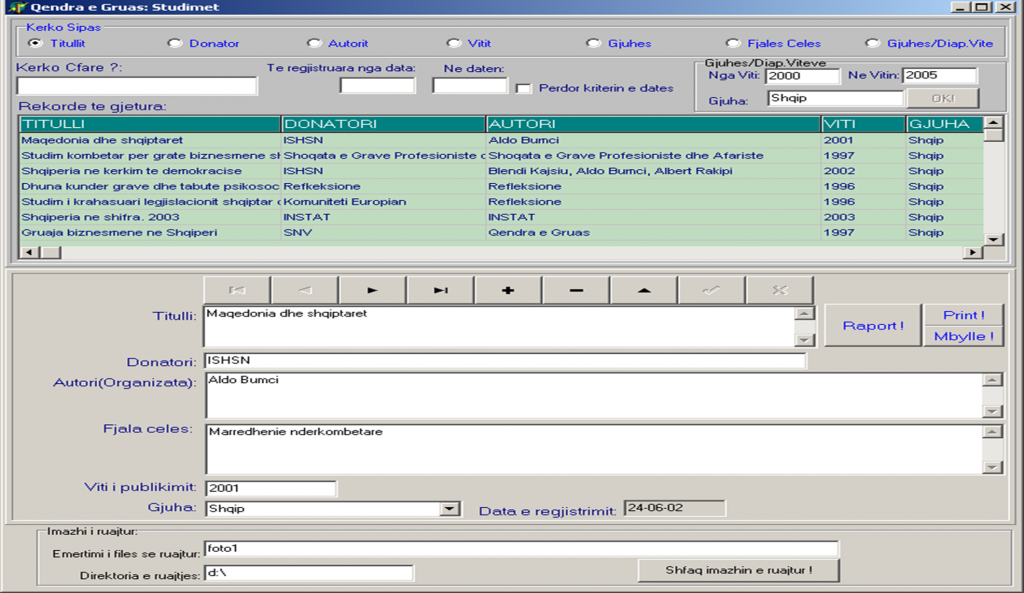
Task: Enable the Perdor kriterin e dates checkbox
Action: (x=523, y=88)
